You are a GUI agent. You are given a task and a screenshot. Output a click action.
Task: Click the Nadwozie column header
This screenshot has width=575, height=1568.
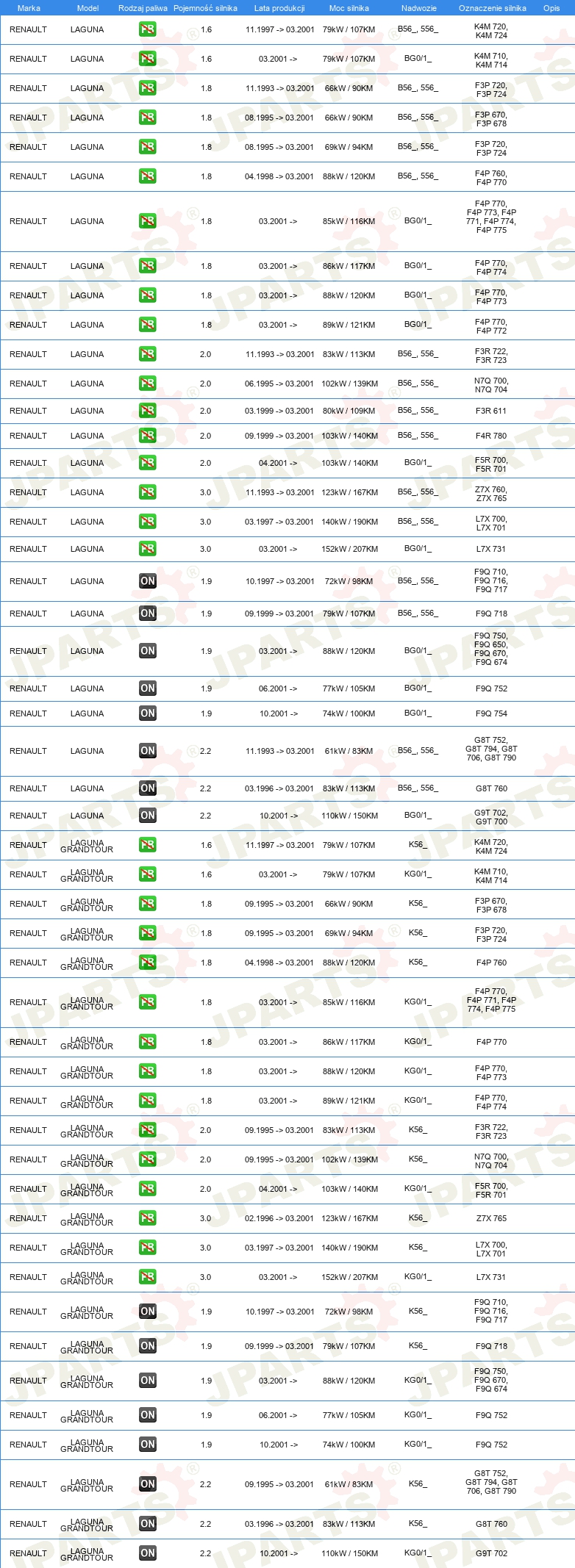(x=418, y=8)
